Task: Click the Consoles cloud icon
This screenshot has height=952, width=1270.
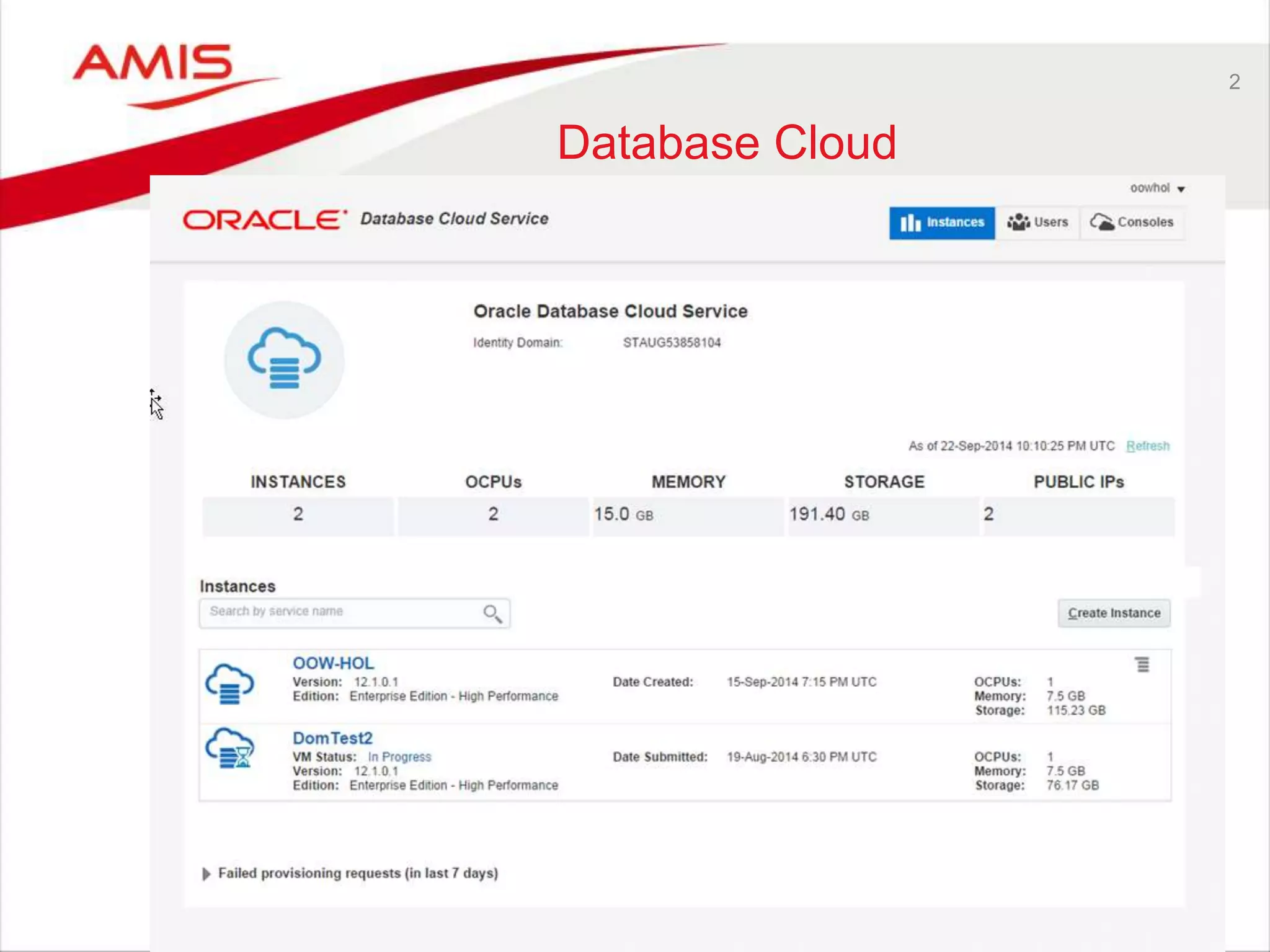Action: click(1102, 222)
